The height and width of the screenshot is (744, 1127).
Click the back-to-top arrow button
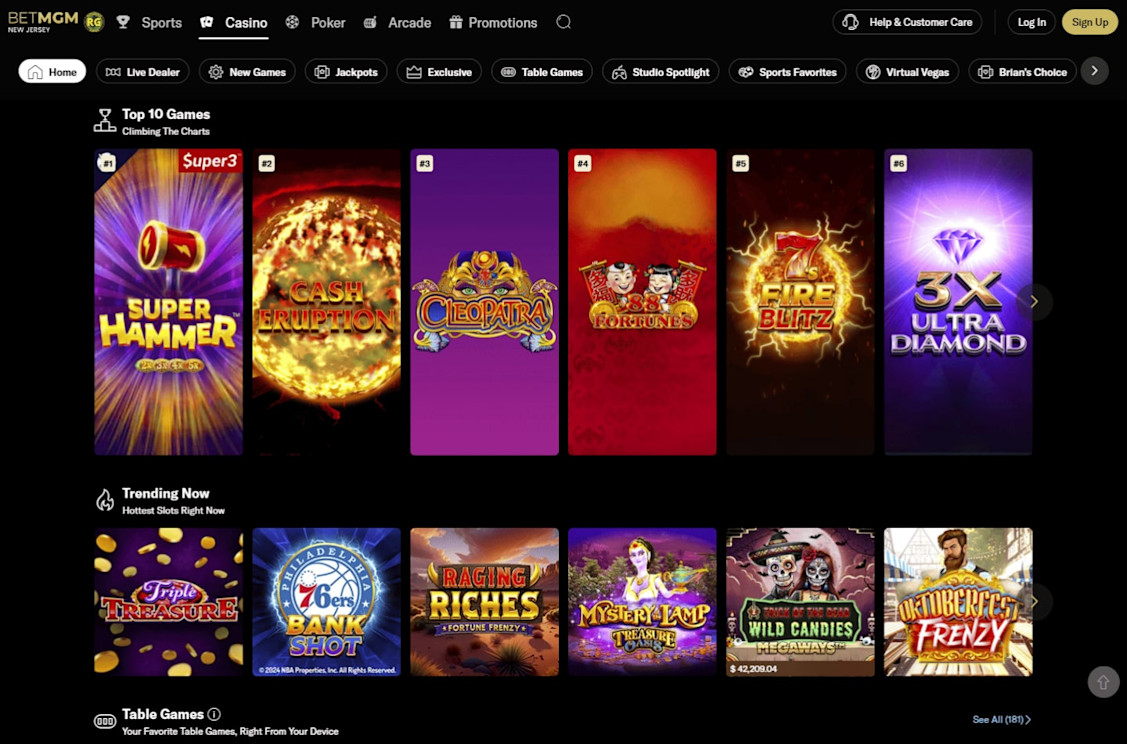click(x=1103, y=681)
